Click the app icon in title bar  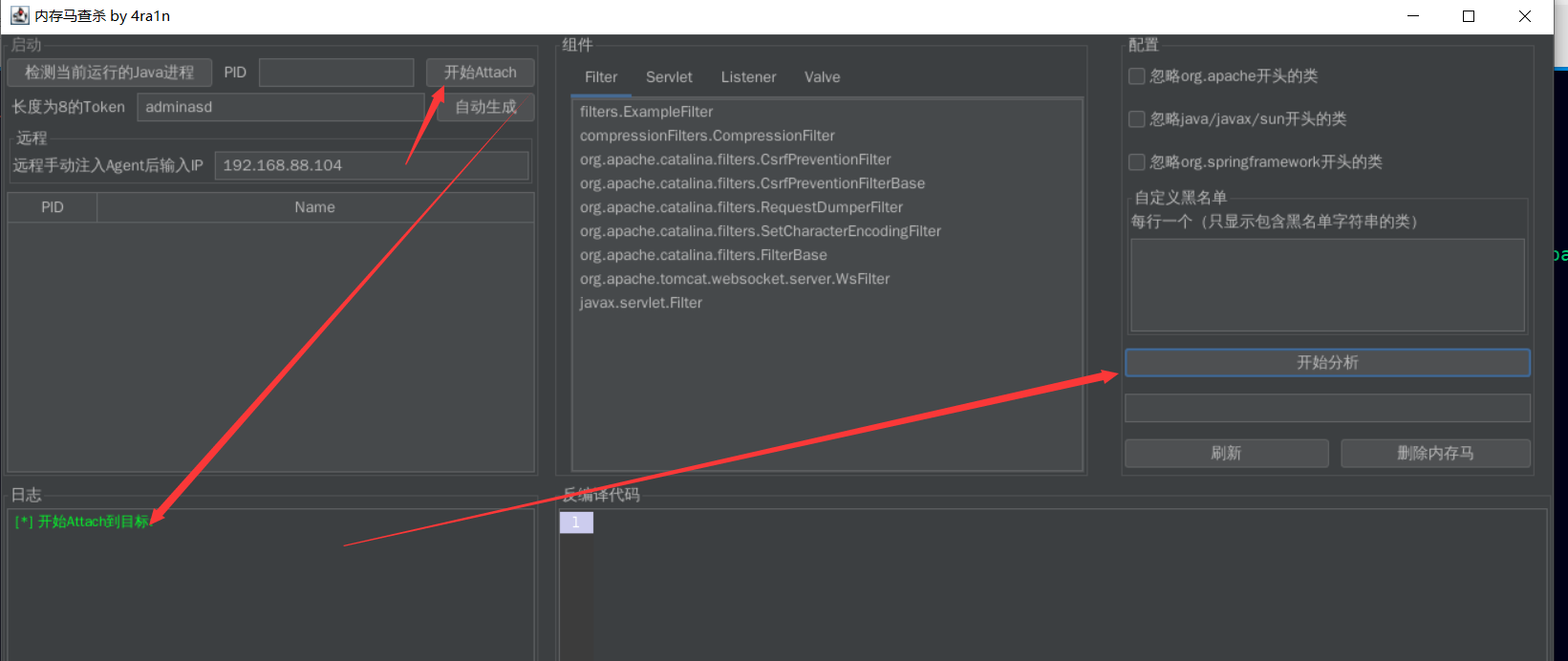(19, 15)
